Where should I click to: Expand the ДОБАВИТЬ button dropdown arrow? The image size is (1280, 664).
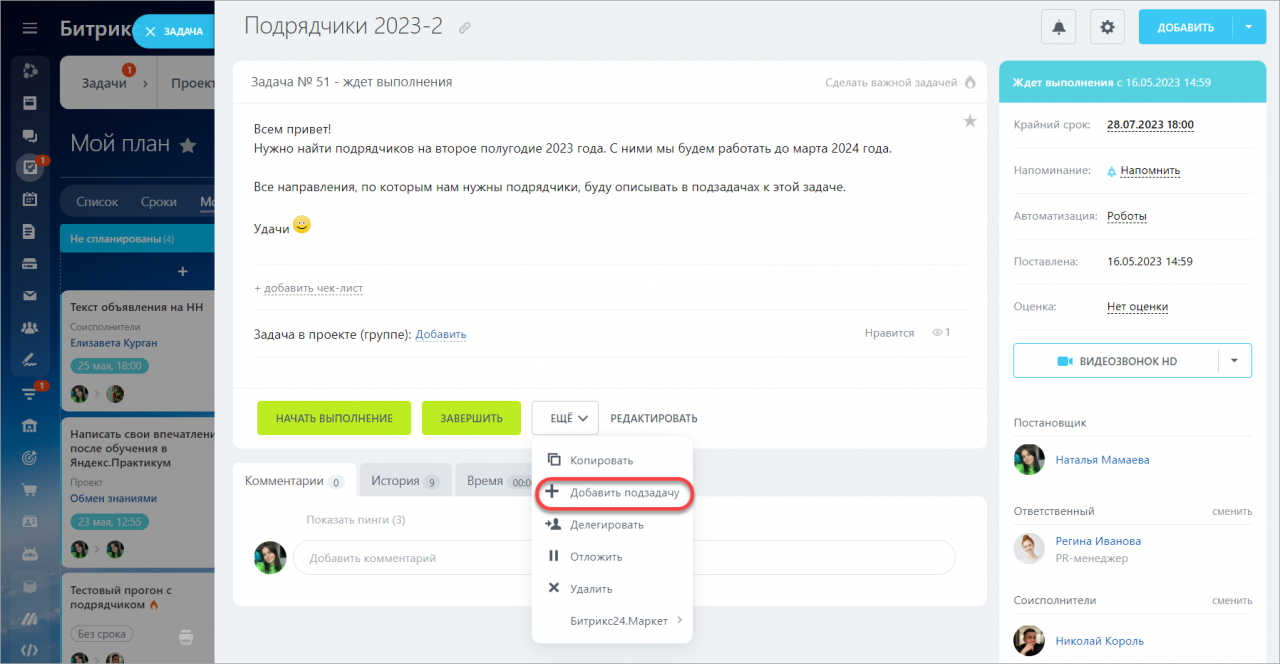[x=1249, y=27]
